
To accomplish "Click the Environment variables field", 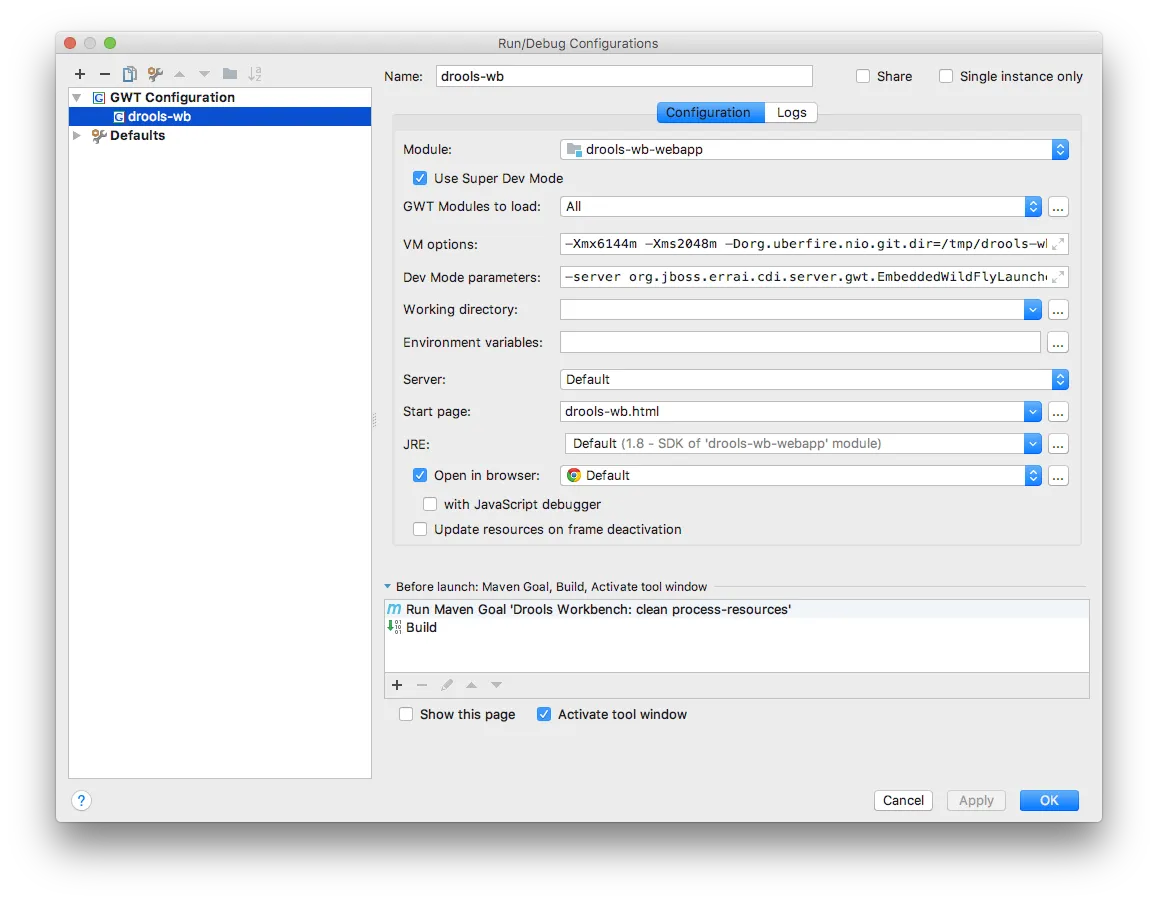I will point(801,343).
